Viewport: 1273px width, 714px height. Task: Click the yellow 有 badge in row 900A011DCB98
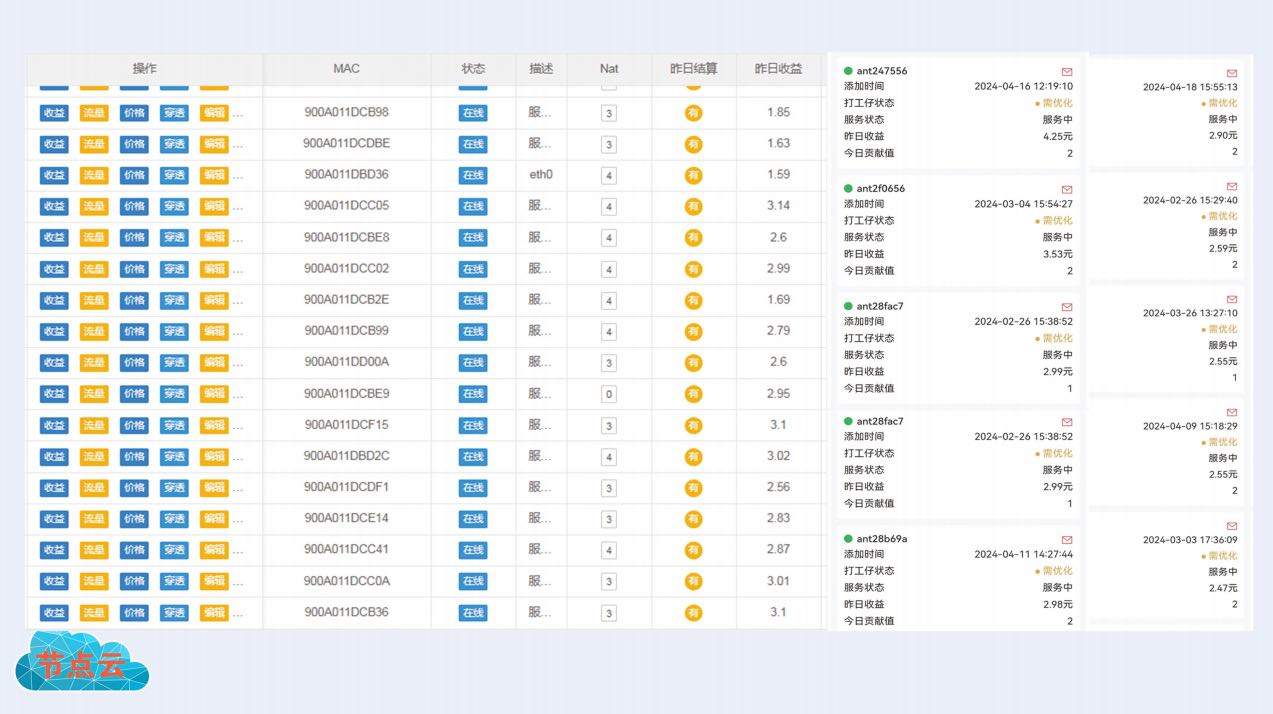(x=693, y=113)
